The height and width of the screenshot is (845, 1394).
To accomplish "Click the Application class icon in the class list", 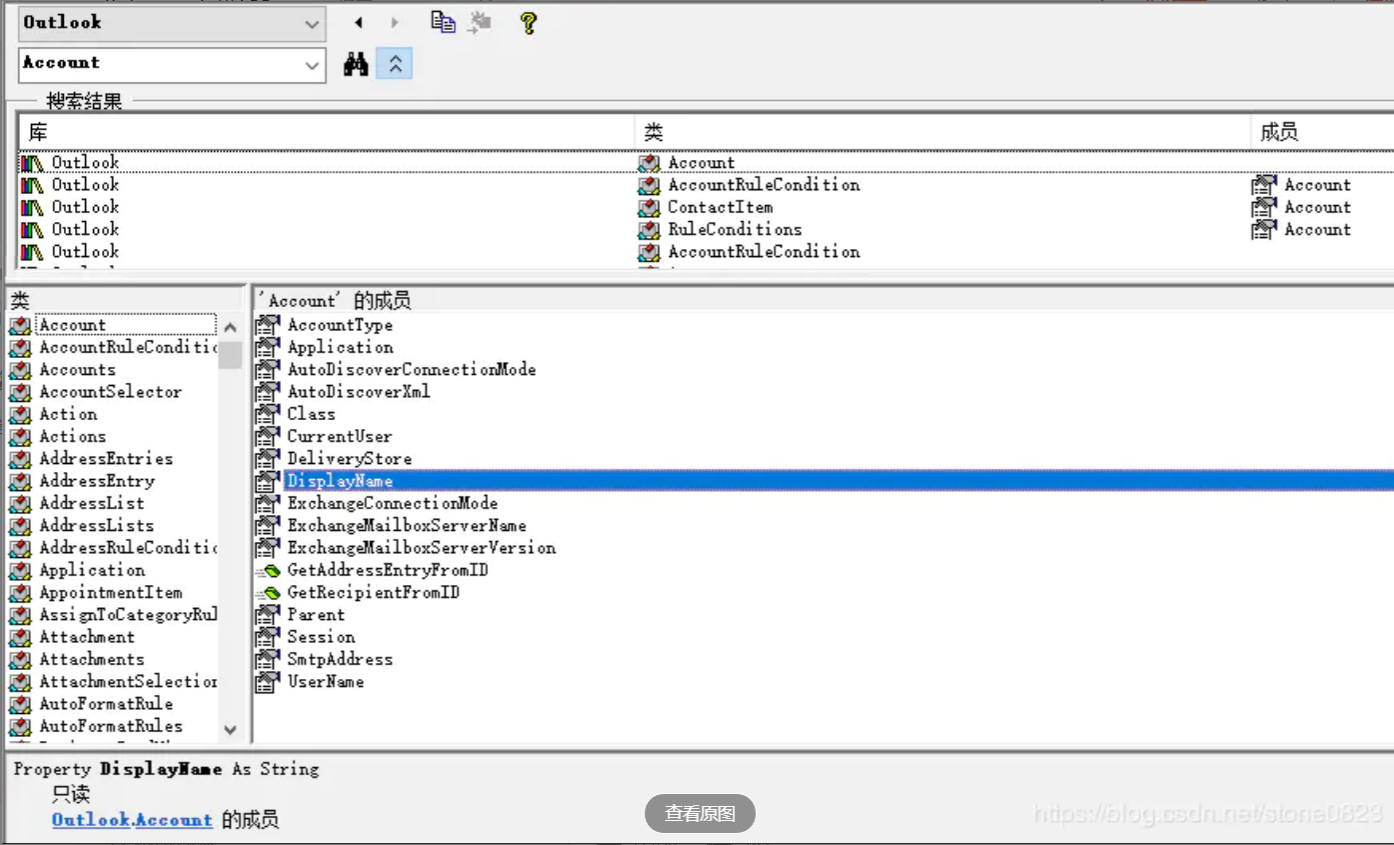I will [21, 570].
